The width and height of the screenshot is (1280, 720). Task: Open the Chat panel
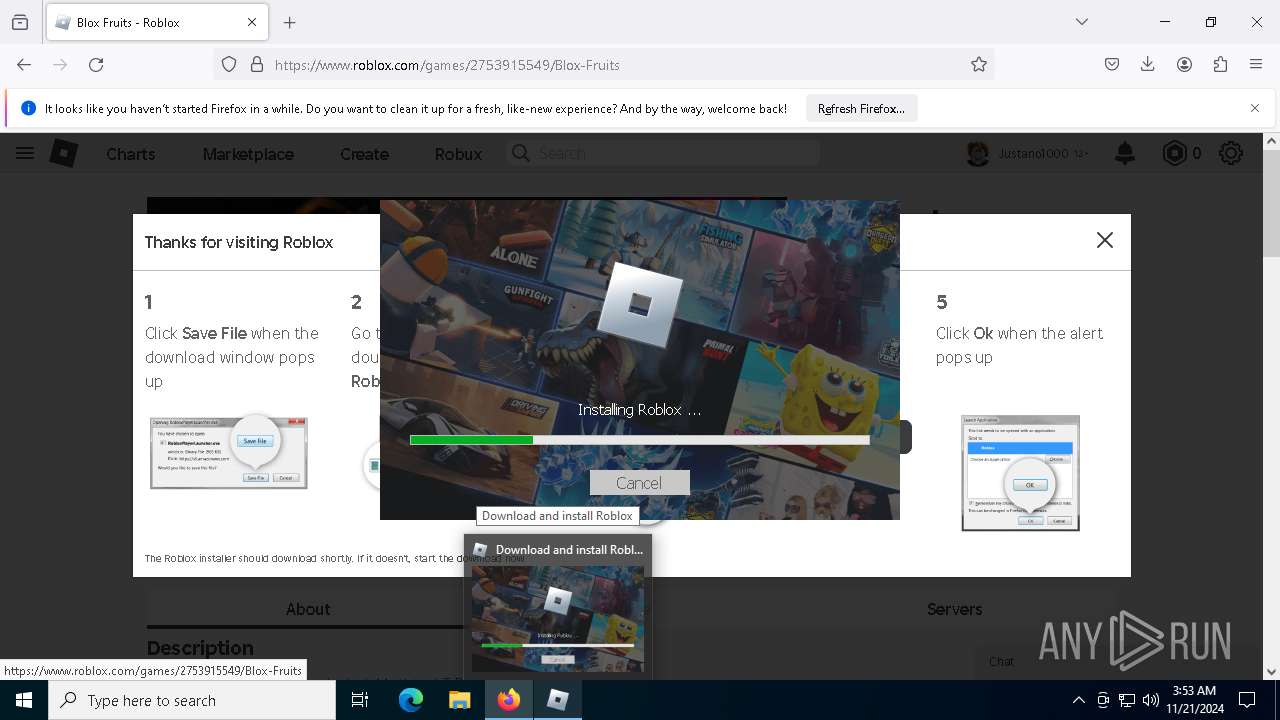tap(1001, 661)
